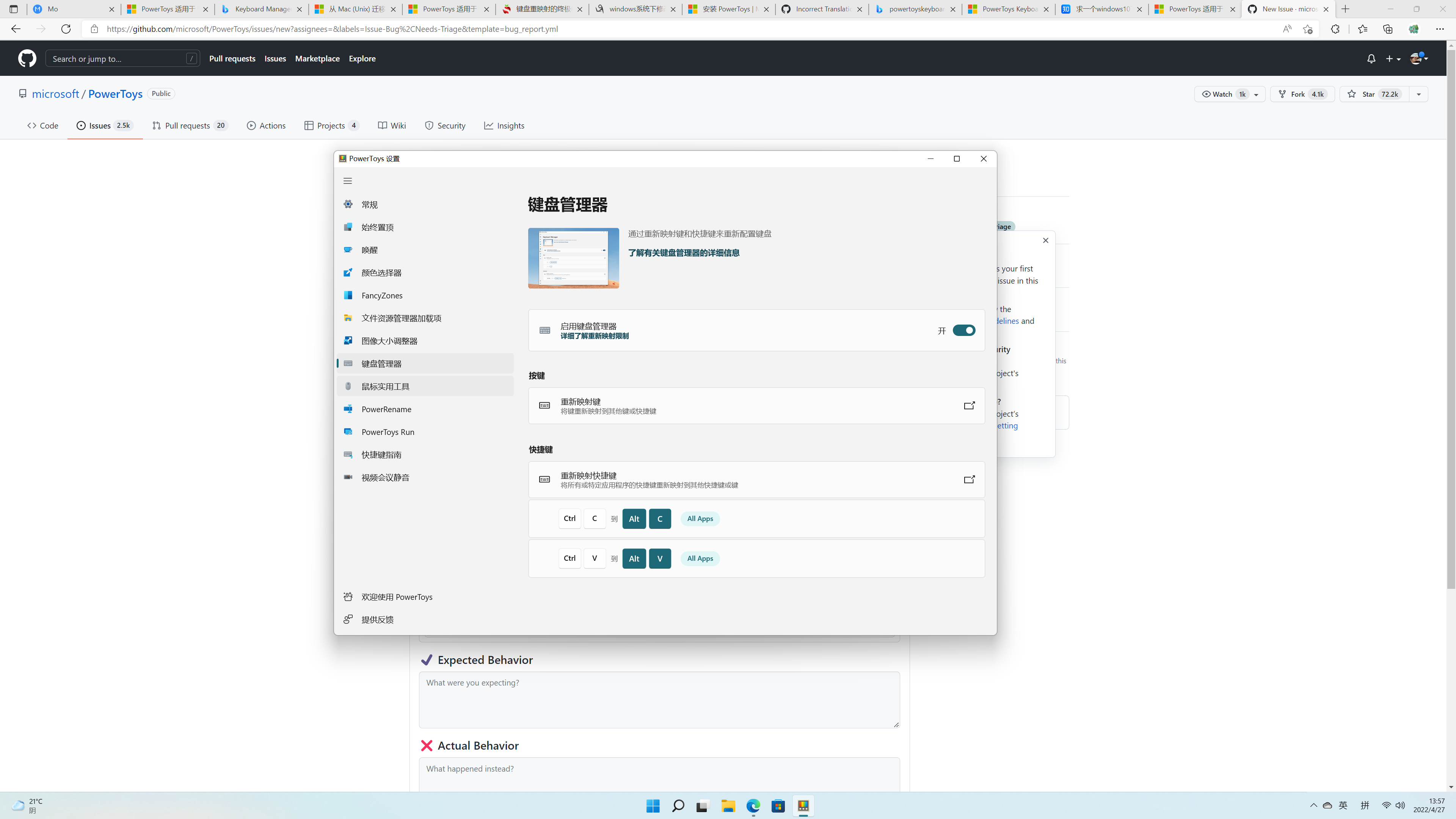Open 了解有关键盘管理器的详细信息 link
Image resolution: width=1456 pixels, height=819 pixels.
(x=683, y=253)
